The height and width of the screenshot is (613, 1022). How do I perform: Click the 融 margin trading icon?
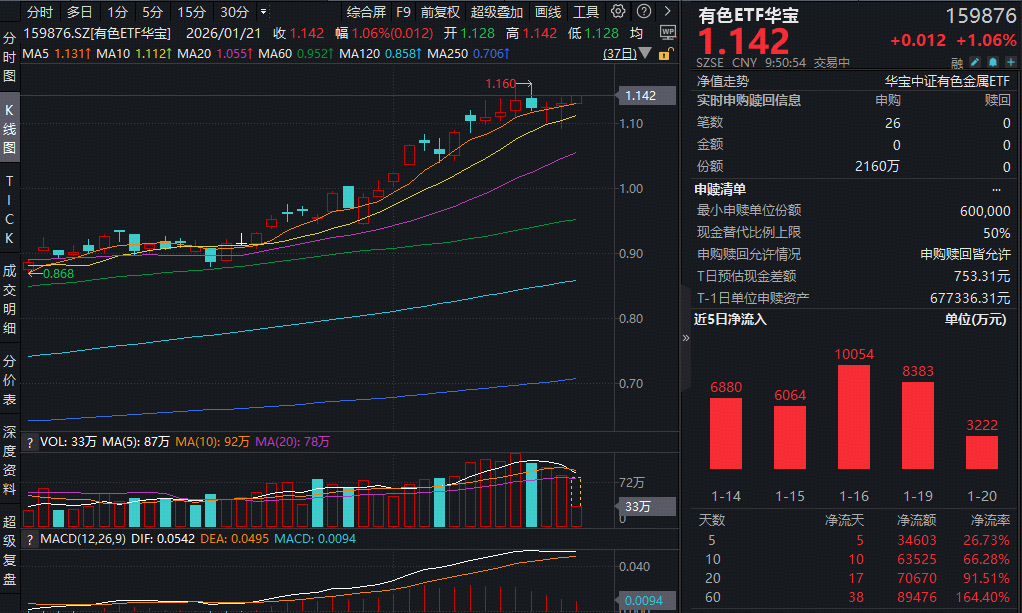tap(958, 62)
